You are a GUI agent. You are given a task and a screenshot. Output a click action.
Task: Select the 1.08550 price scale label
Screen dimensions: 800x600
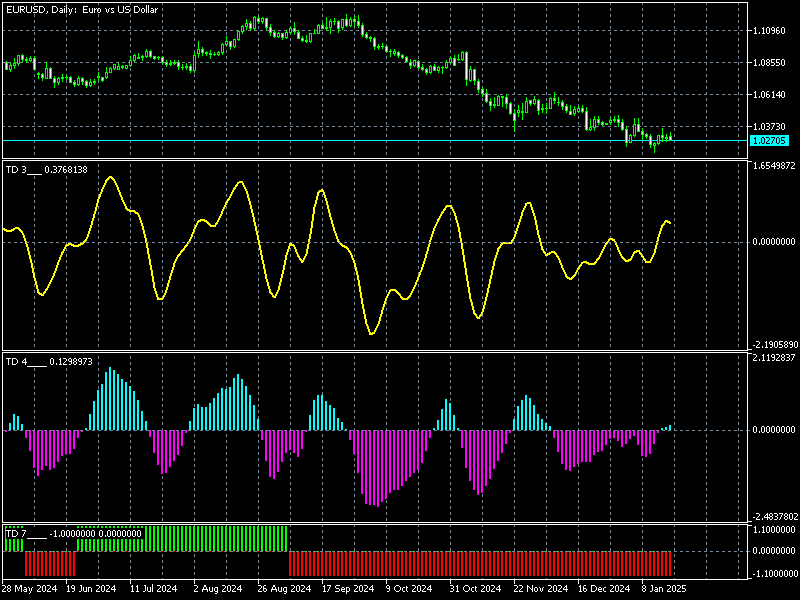(769, 63)
